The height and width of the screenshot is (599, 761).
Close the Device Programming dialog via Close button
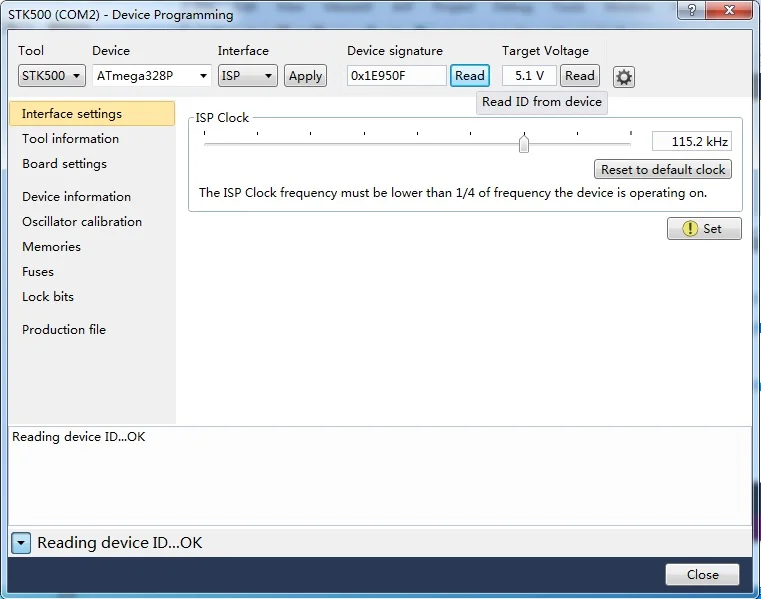(702, 575)
